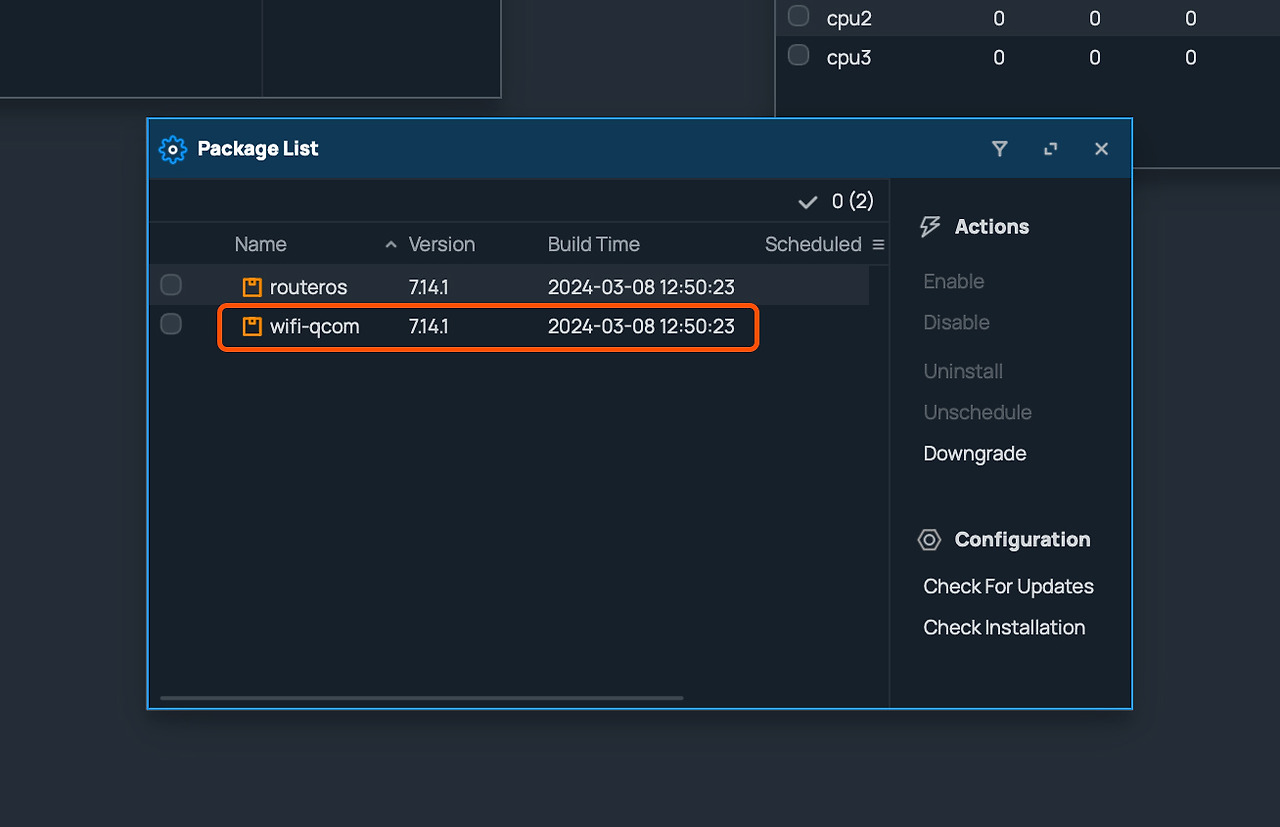Click the sort arrow next to Name

point(391,245)
